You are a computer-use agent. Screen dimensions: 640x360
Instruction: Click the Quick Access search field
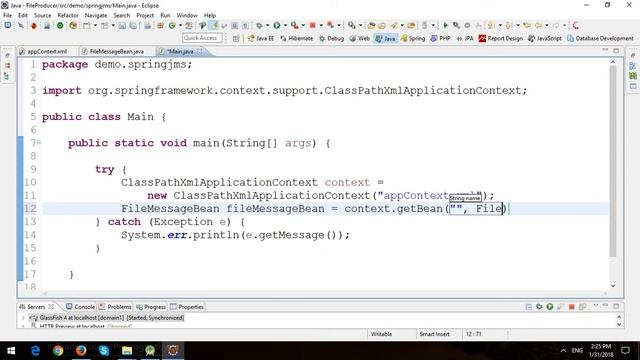[202, 38]
